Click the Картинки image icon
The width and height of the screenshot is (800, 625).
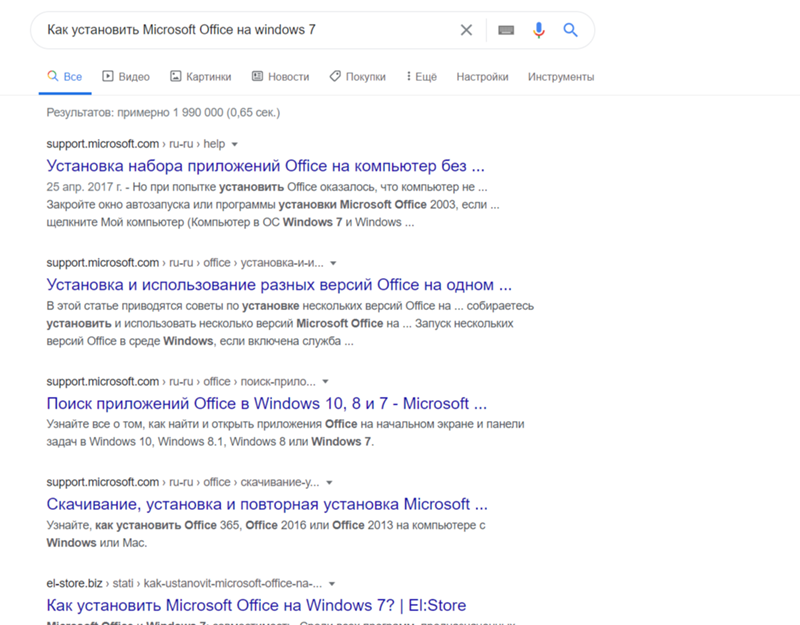click(x=176, y=76)
